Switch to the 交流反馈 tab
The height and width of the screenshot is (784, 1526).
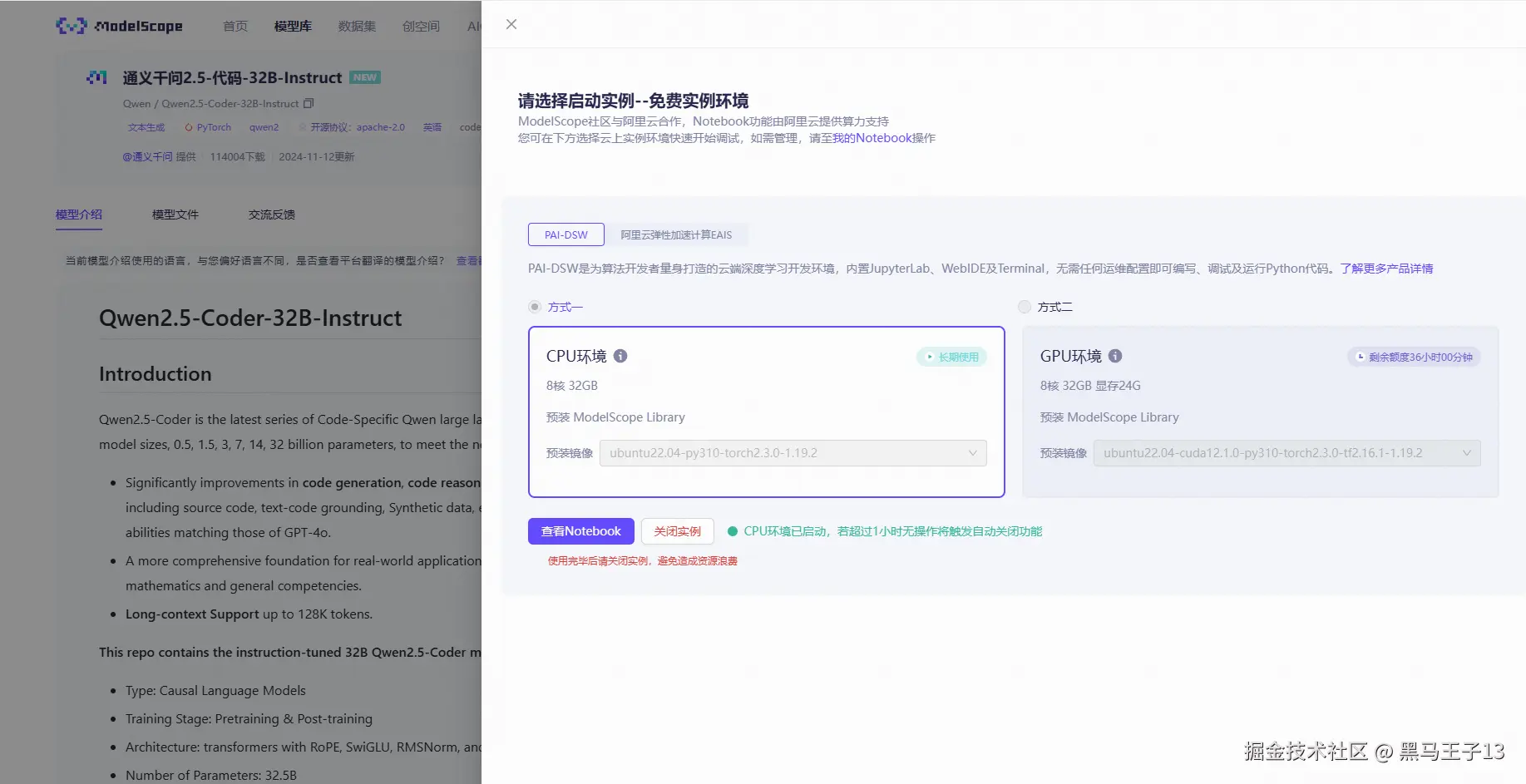point(272,214)
